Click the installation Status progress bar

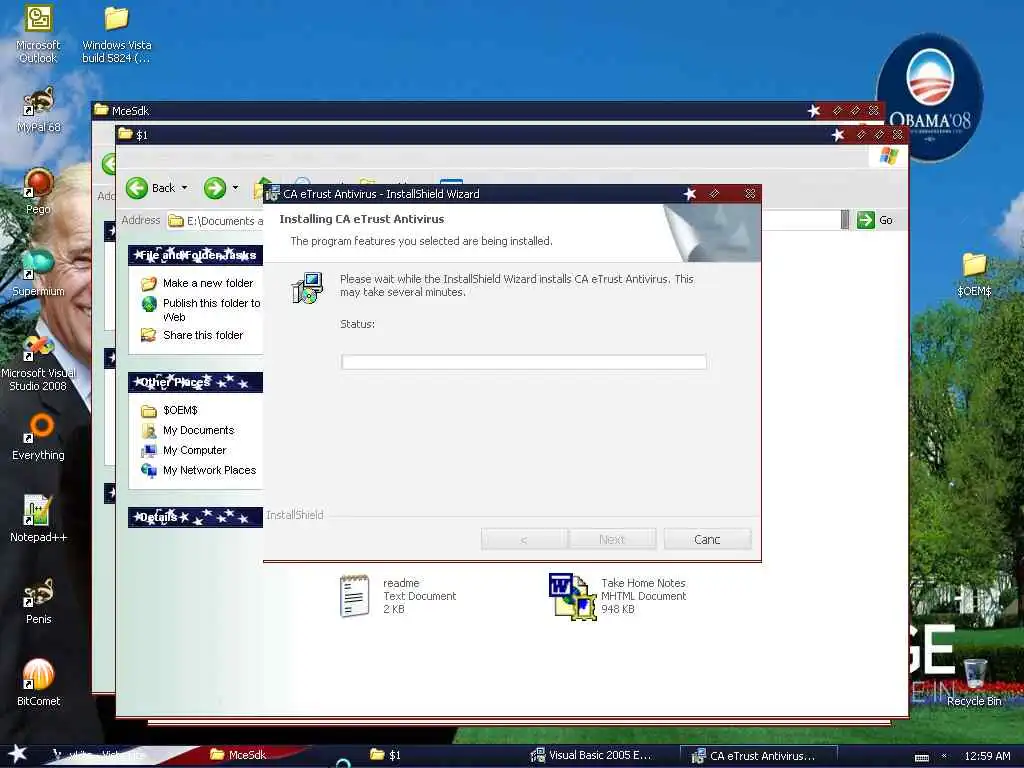click(x=524, y=362)
